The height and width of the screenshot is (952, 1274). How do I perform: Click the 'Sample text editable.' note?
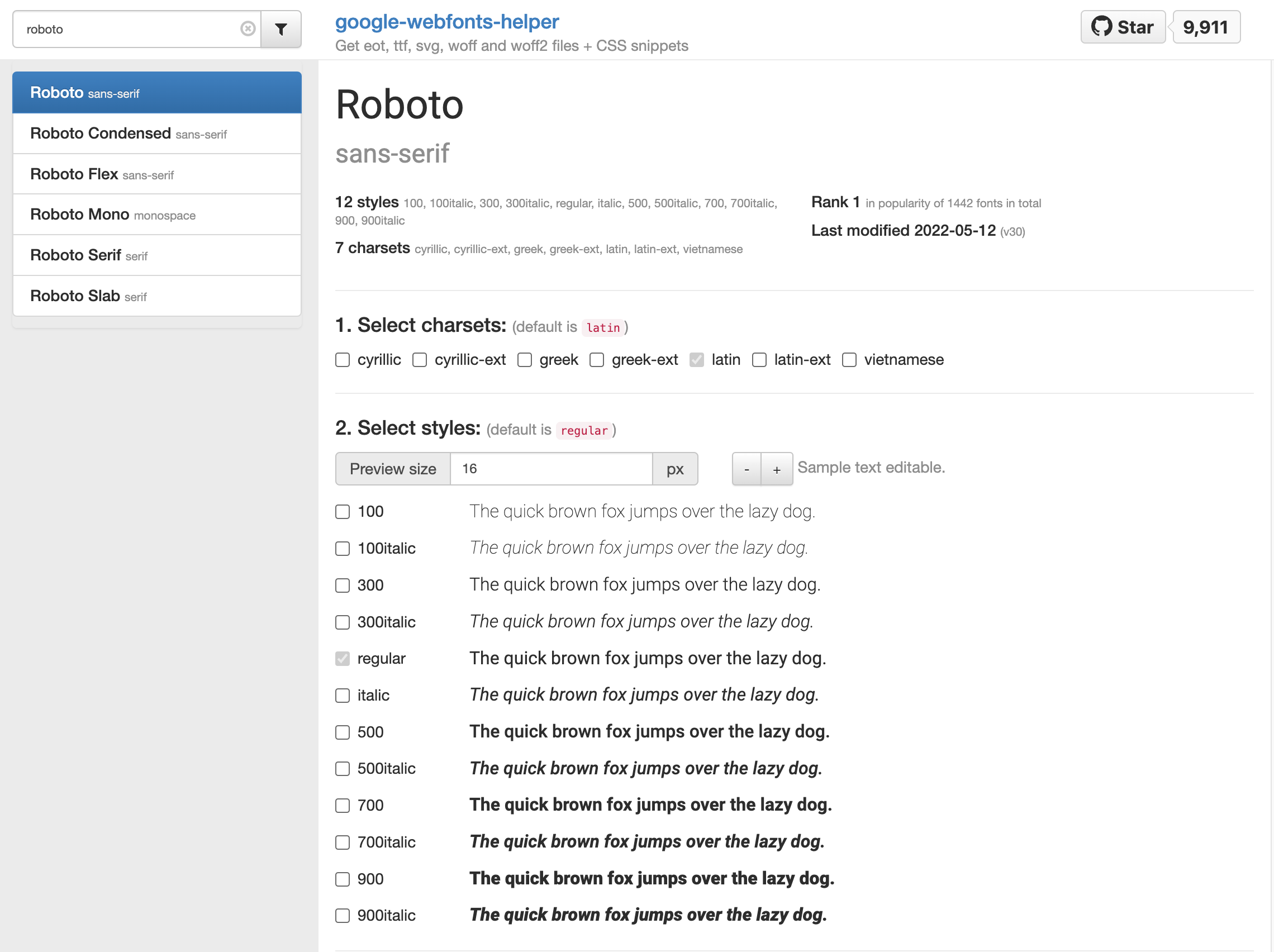(x=872, y=468)
